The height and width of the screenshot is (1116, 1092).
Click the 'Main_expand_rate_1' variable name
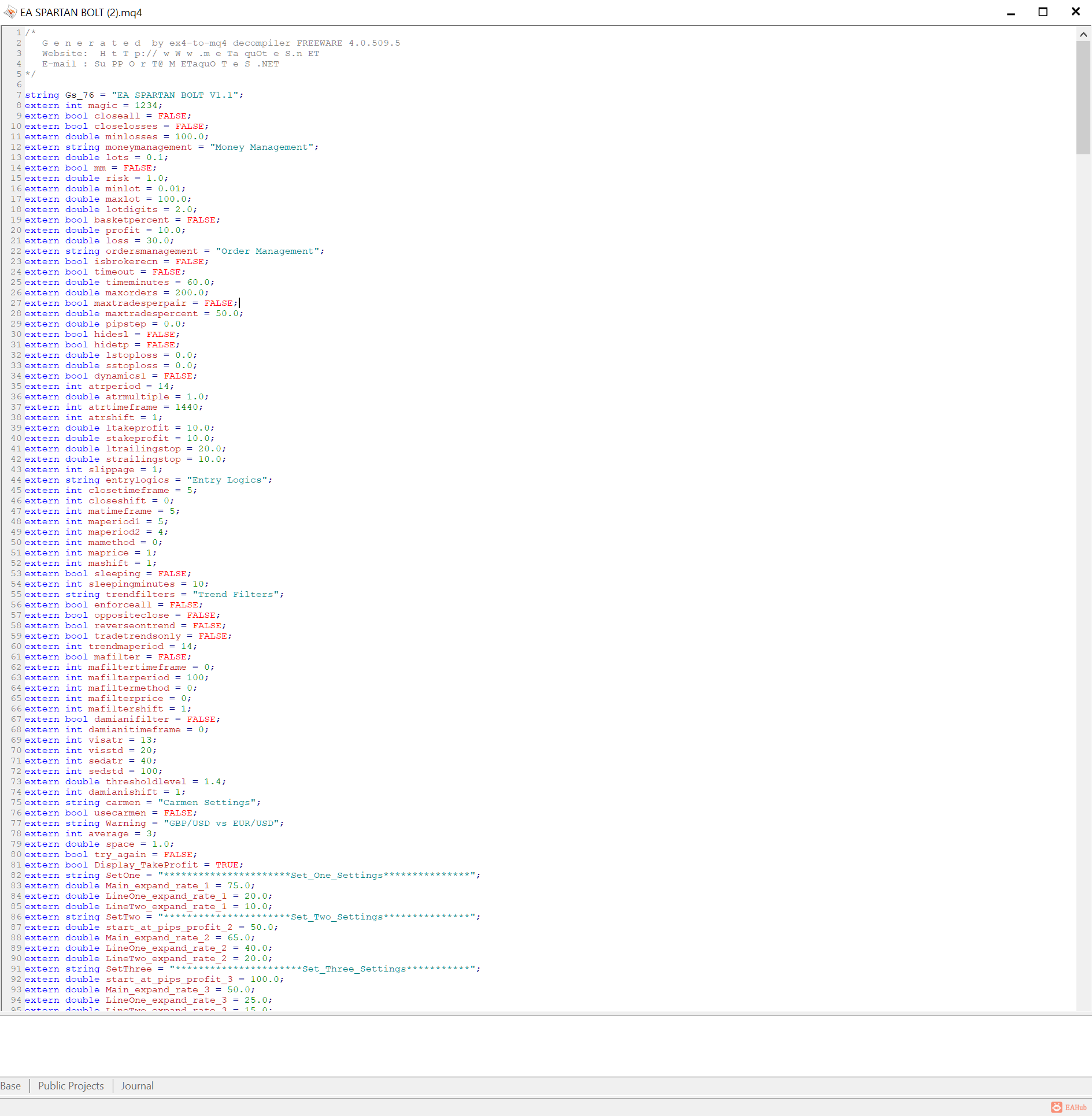(158, 886)
